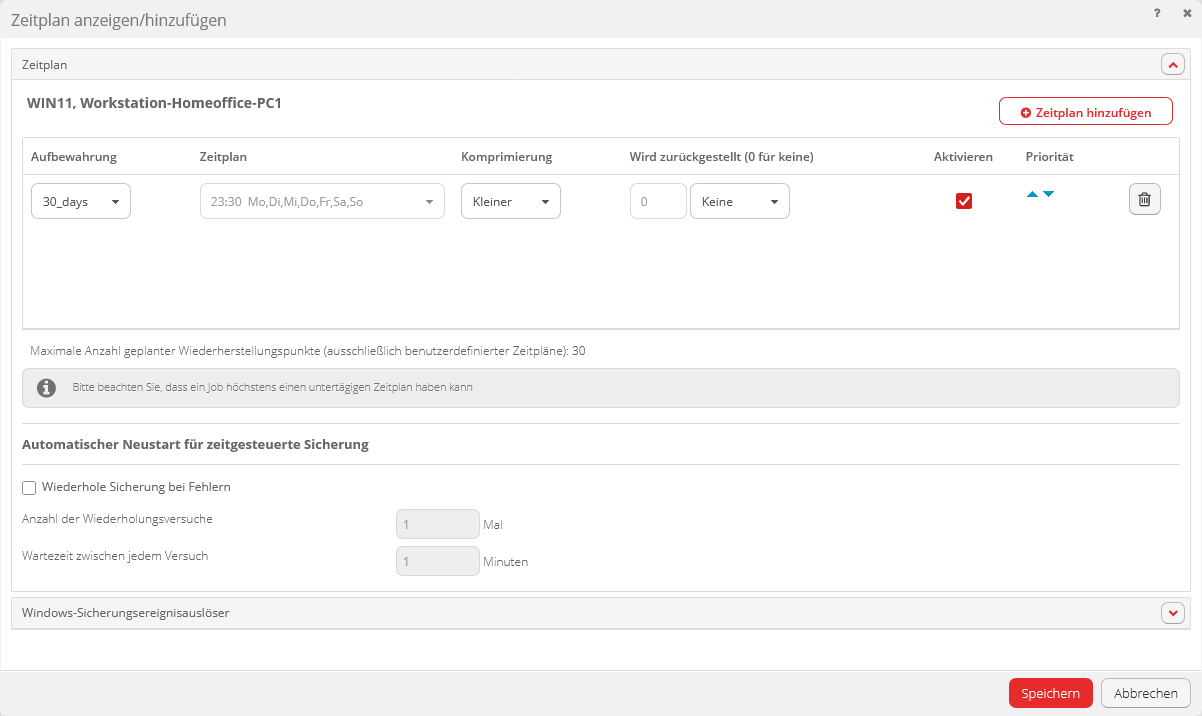The height and width of the screenshot is (716, 1202).
Task: Toggle the Aktivieren checkbox
Action: click(x=964, y=201)
